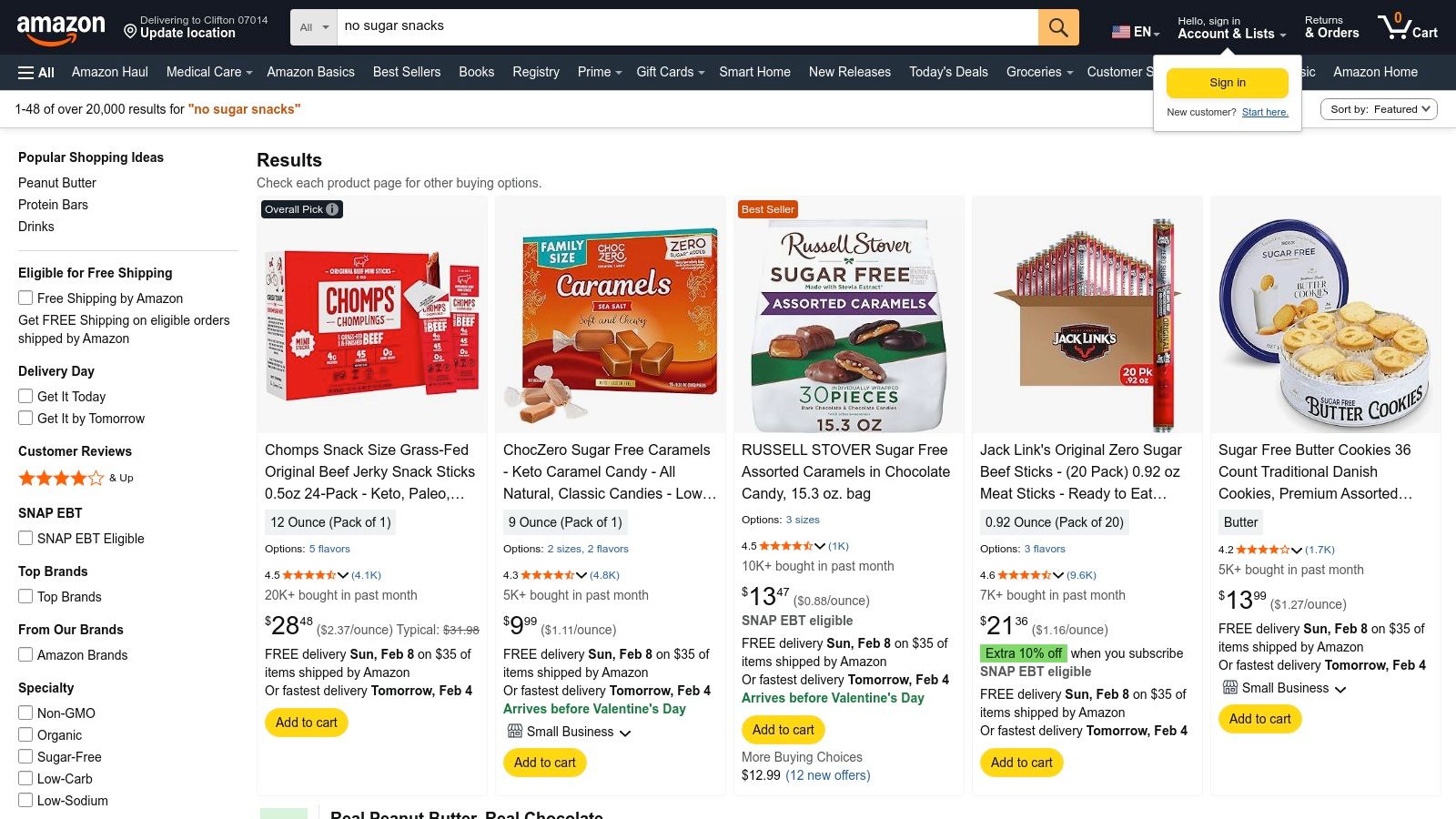This screenshot has width=1456, height=819.
Task: Click the Overall Pick info icon
Action: coord(333,209)
